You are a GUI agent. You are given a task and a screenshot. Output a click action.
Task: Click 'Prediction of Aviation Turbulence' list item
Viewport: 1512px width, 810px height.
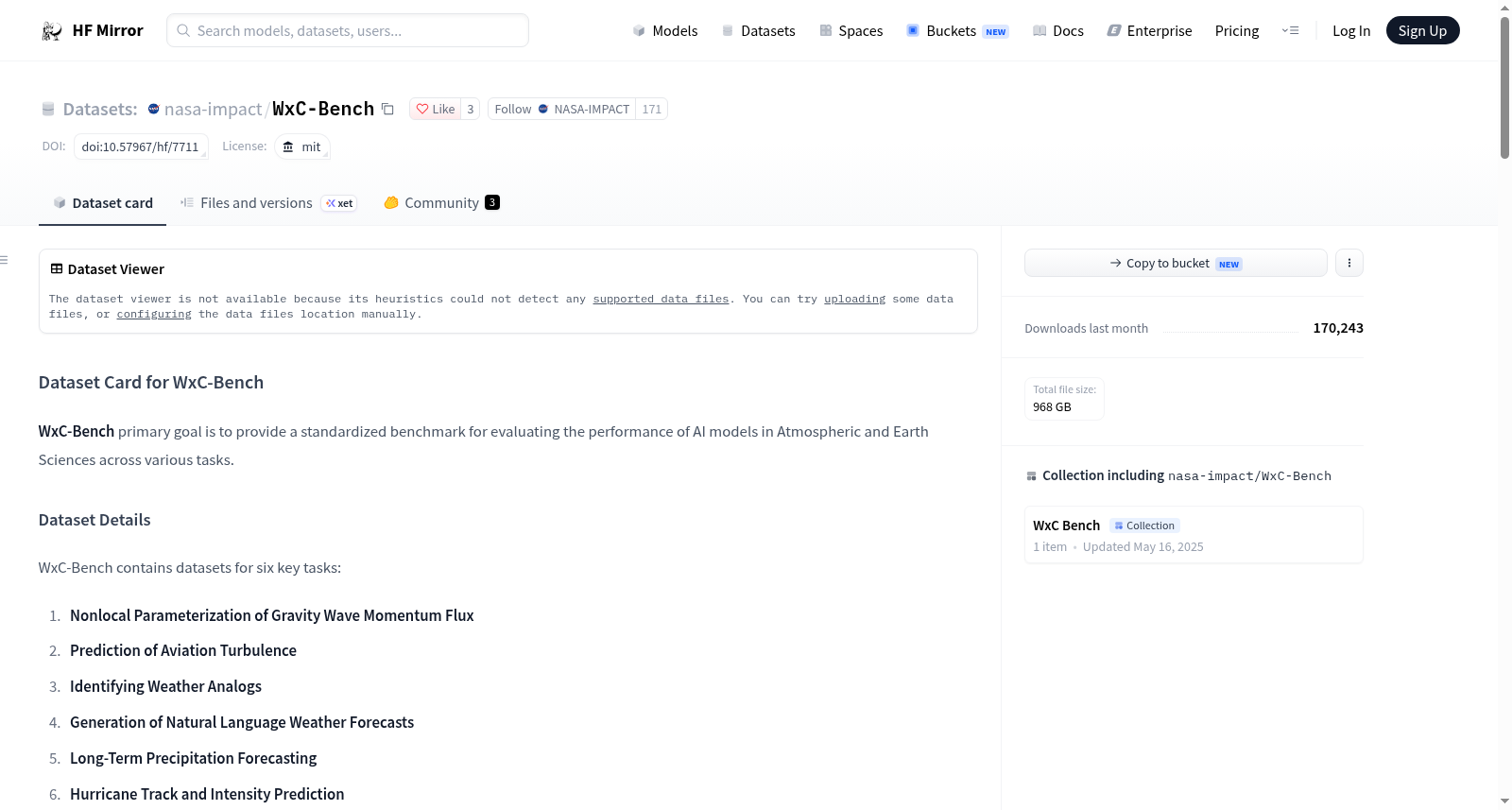click(x=183, y=650)
